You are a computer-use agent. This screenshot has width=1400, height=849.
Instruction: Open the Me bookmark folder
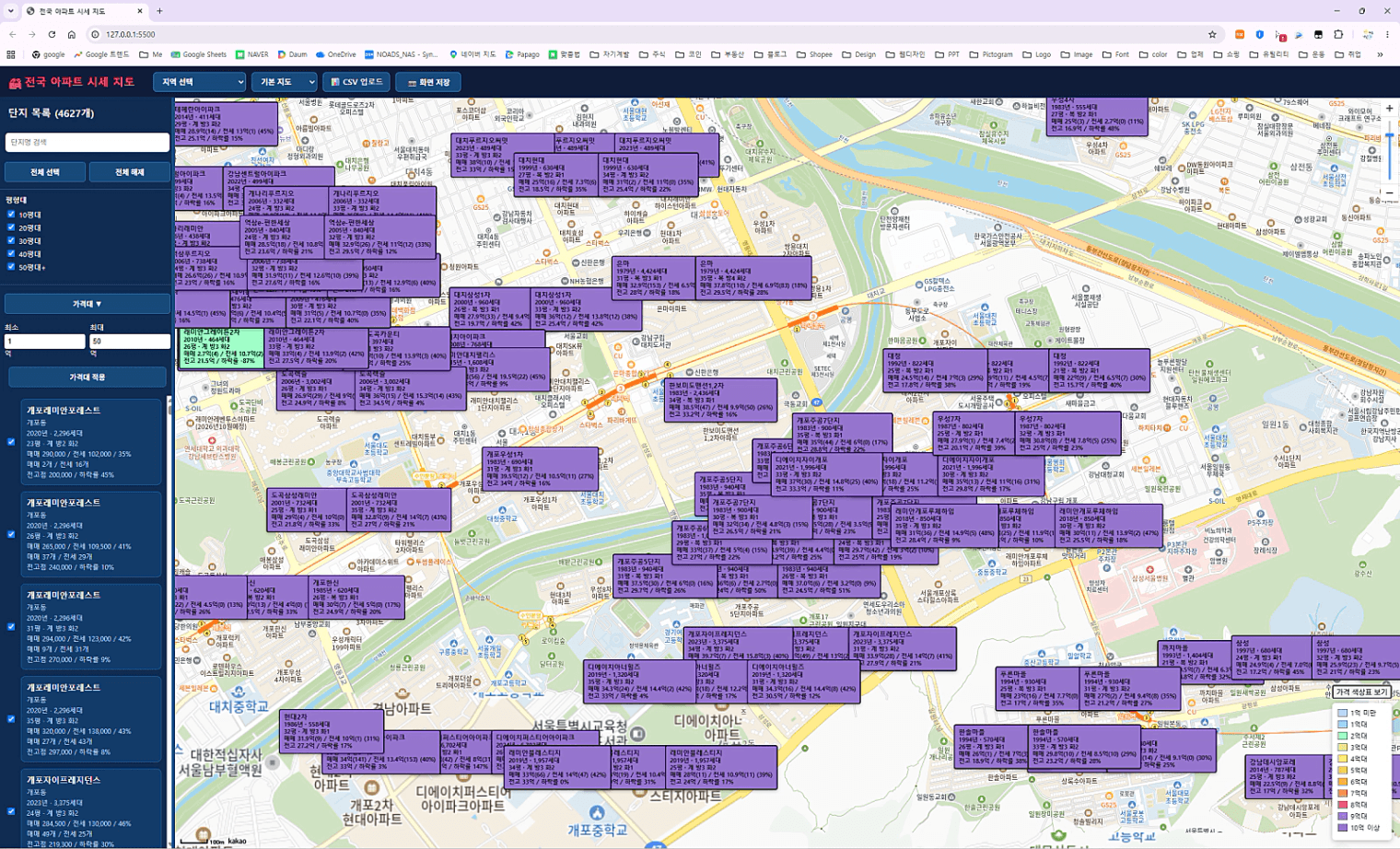pos(150,54)
